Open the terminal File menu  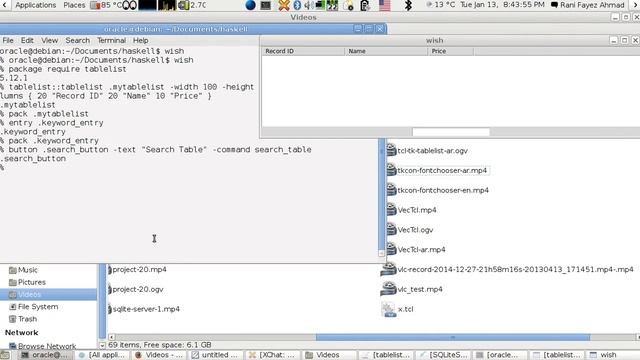click(x=8, y=40)
